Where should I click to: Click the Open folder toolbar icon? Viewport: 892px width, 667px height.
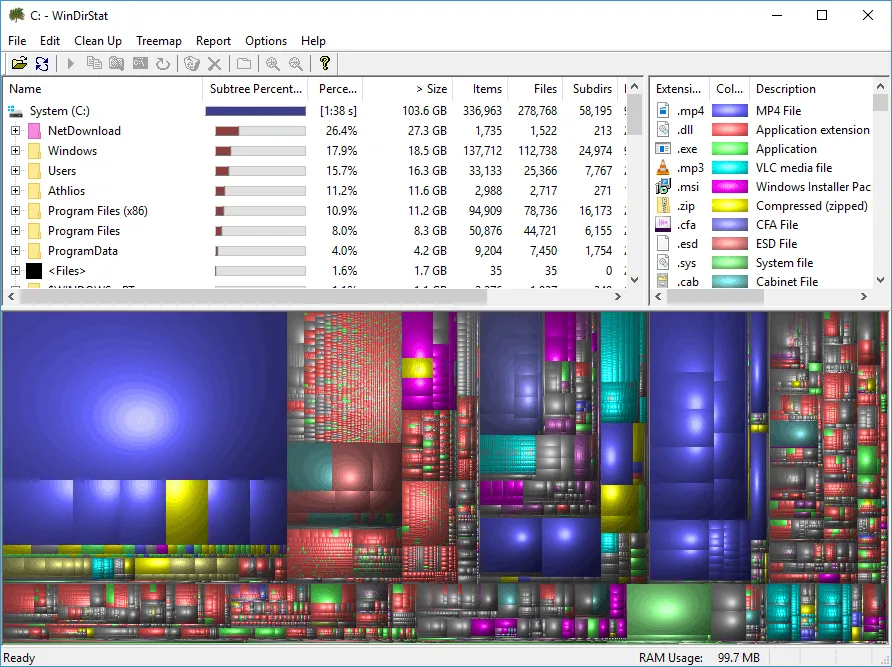coord(19,63)
